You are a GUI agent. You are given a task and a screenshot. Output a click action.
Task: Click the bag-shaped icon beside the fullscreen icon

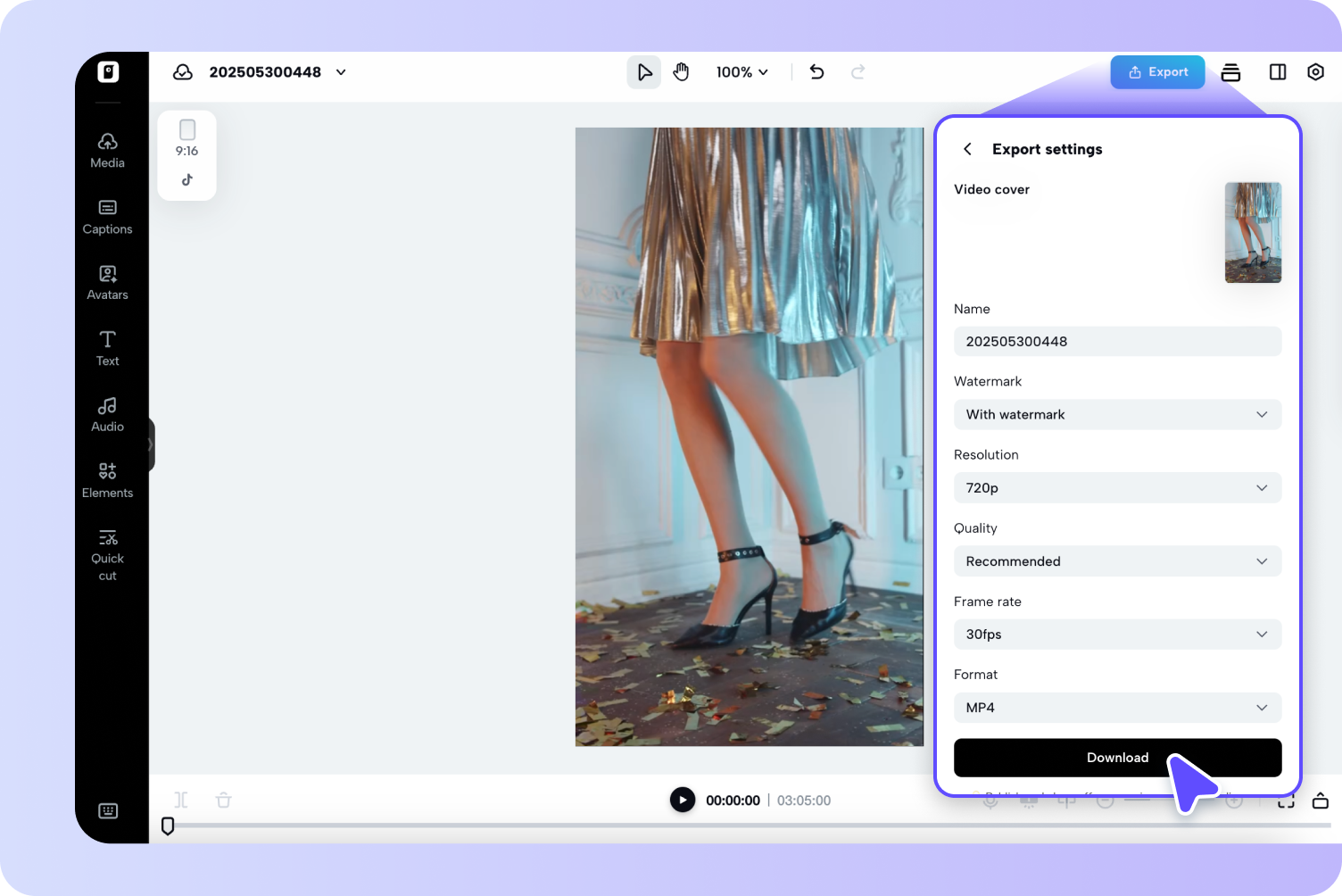(1321, 801)
